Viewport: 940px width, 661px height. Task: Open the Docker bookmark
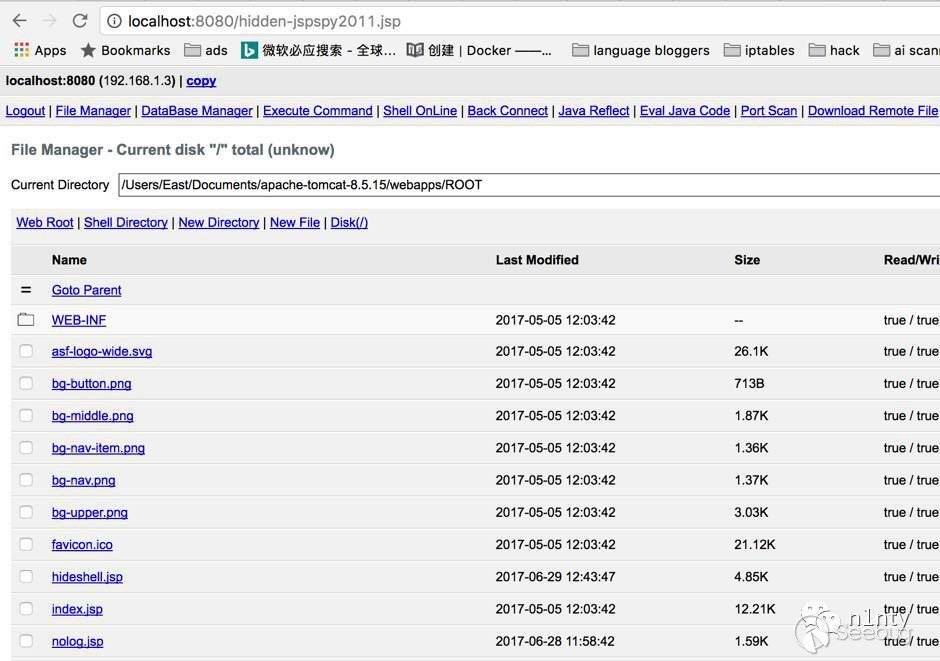(480, 50)
